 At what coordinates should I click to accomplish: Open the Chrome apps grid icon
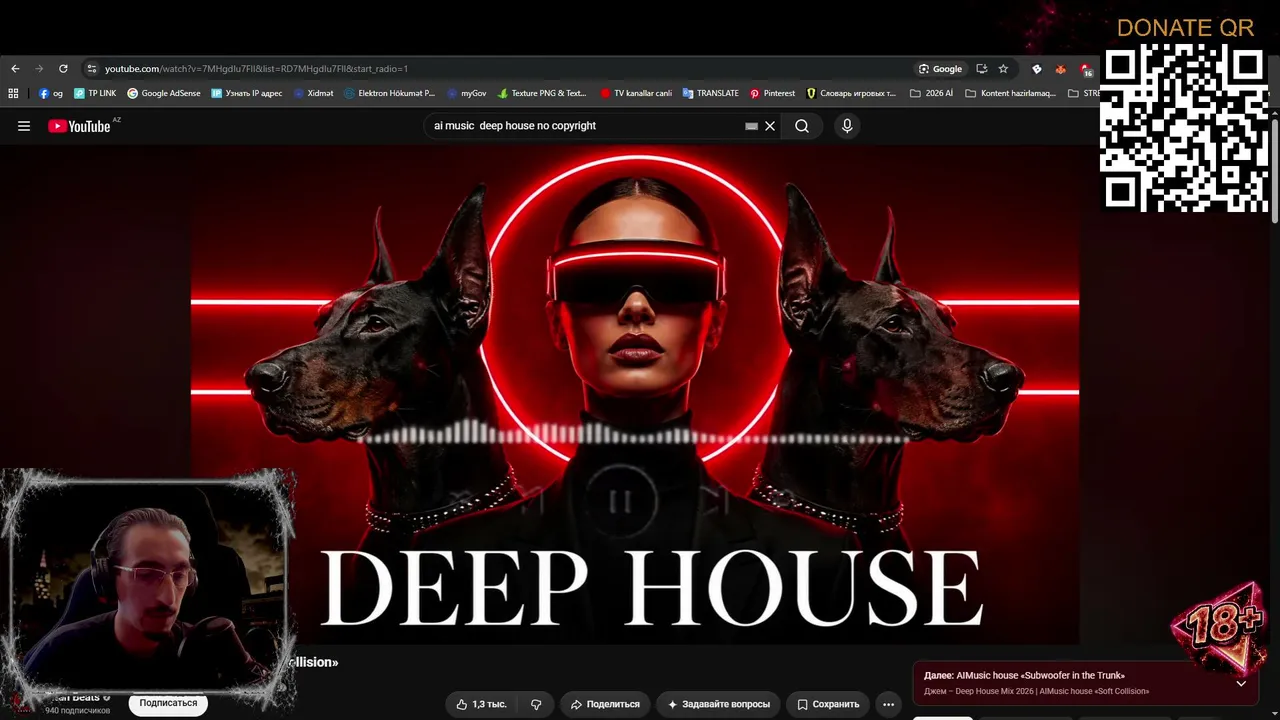click(x=13, y=93)
